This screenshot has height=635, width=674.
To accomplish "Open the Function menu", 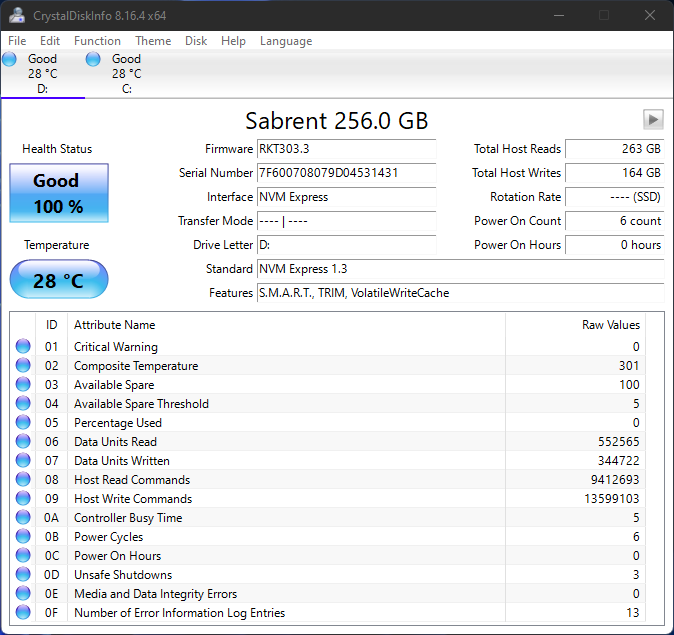I will (97, 41).
